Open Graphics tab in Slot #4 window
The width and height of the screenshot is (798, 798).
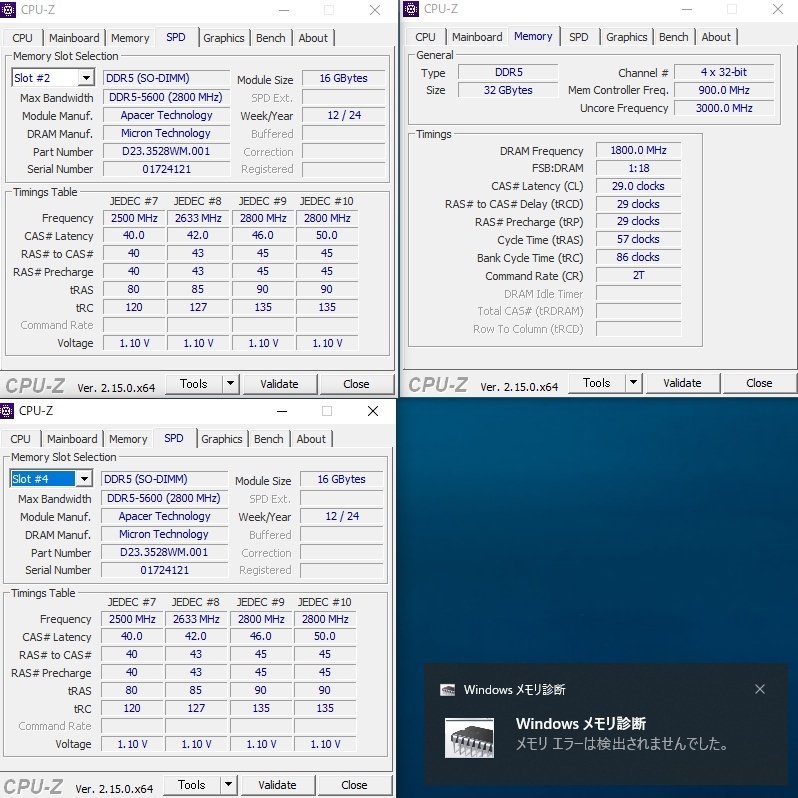click(x=222, y=439)
